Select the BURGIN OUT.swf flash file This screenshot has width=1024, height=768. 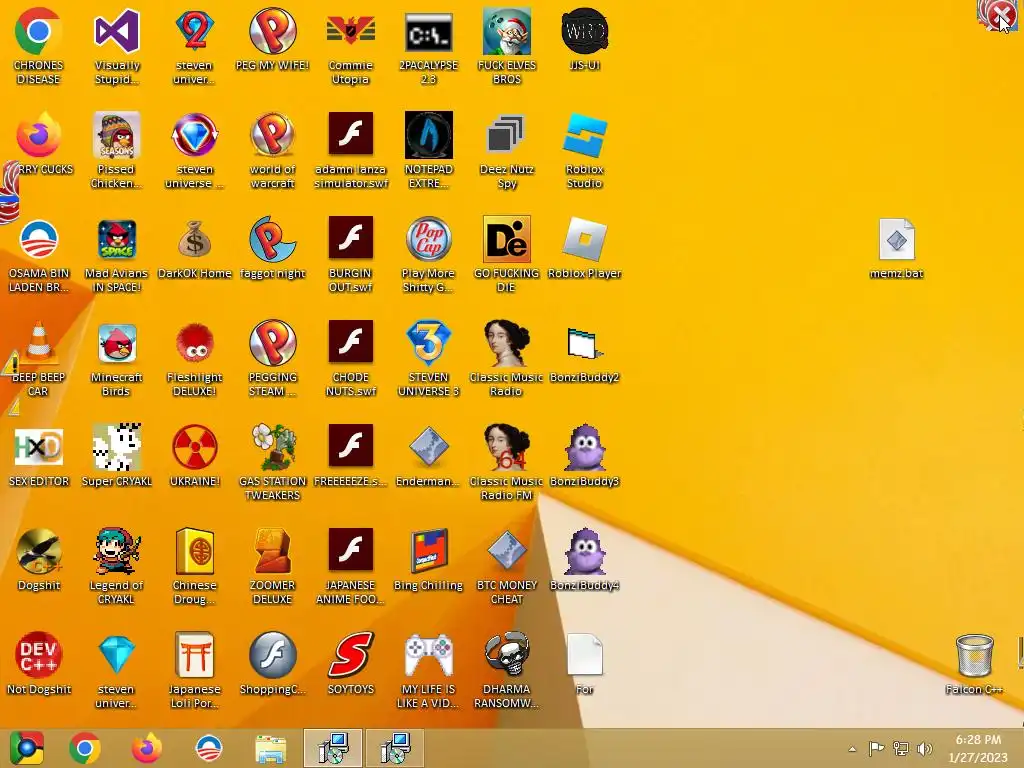click(351, 239)
